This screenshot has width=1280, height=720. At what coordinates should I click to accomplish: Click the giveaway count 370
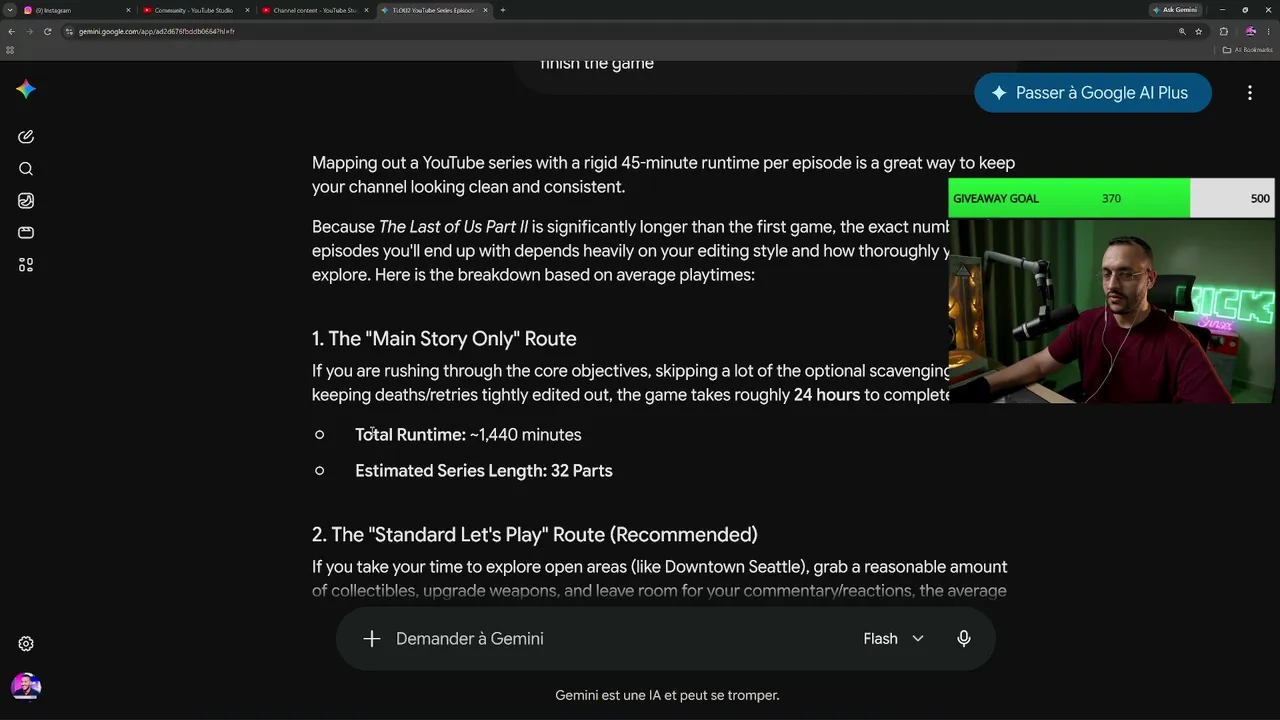[x=1111, y=198]
